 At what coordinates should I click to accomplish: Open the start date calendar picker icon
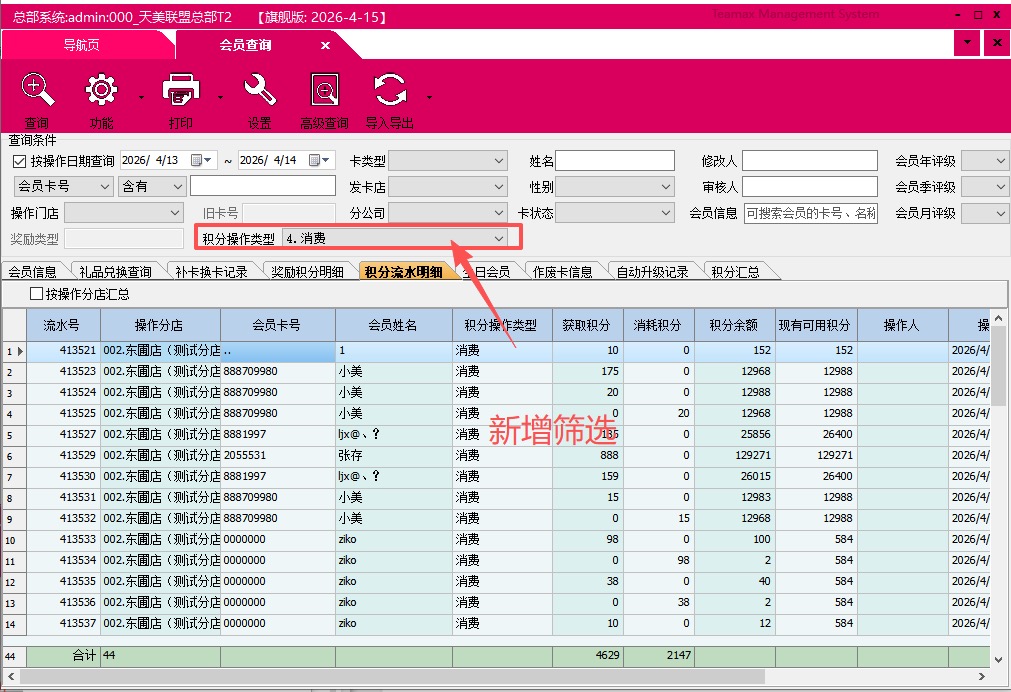click(x=198, y=160)
